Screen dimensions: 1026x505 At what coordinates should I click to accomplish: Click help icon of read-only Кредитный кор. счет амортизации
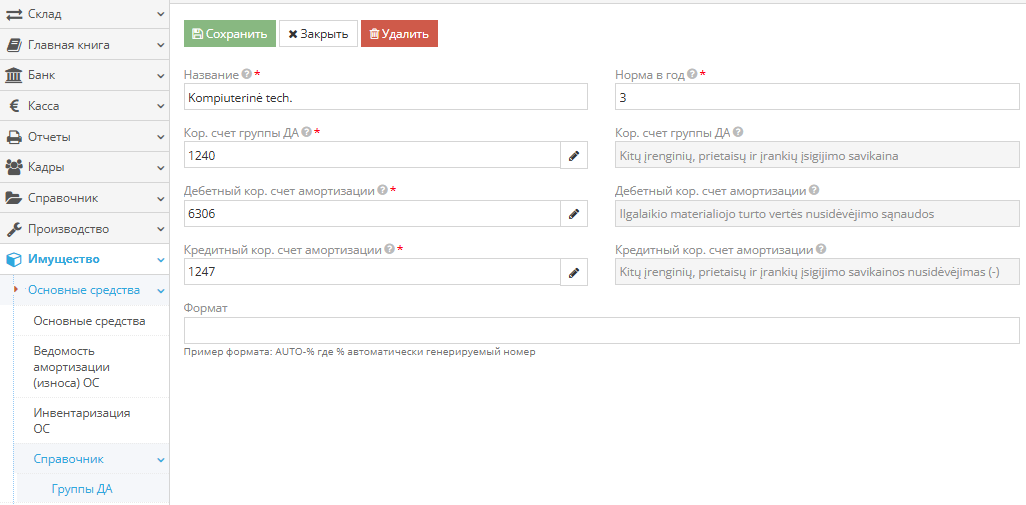tap(821, 249)
